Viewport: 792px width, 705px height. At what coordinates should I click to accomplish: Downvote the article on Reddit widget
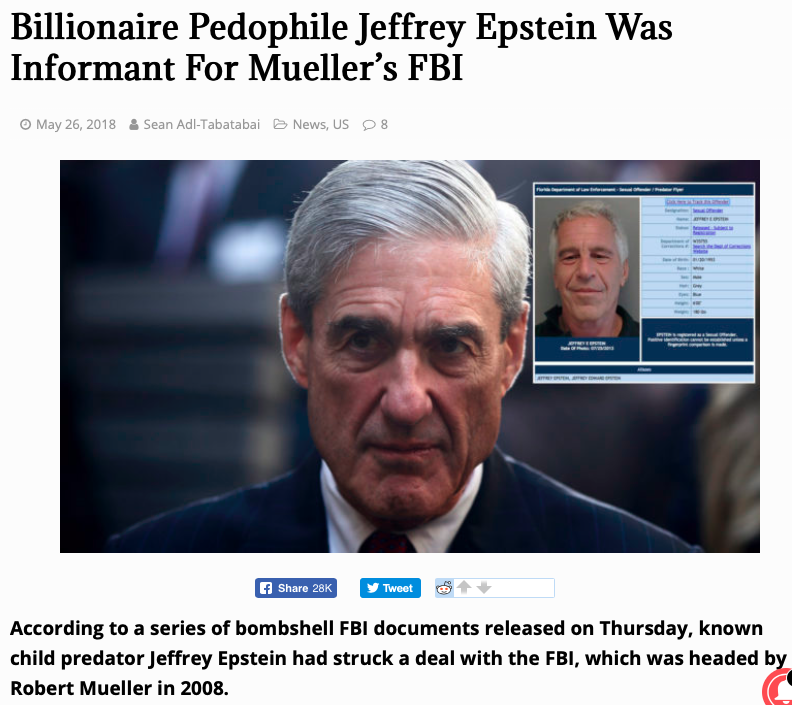(484, 587)
